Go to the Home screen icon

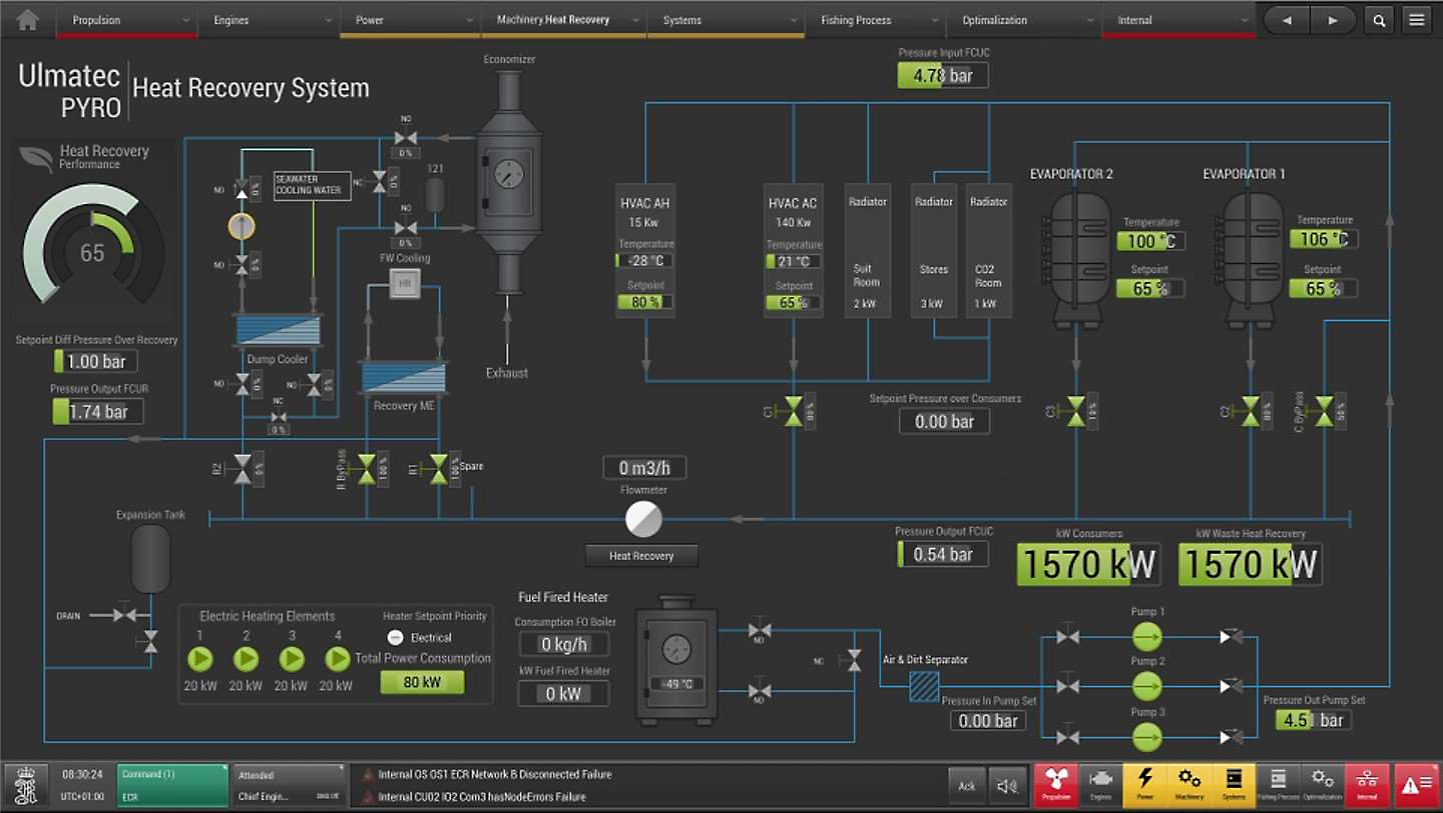[x=27, y=20]
